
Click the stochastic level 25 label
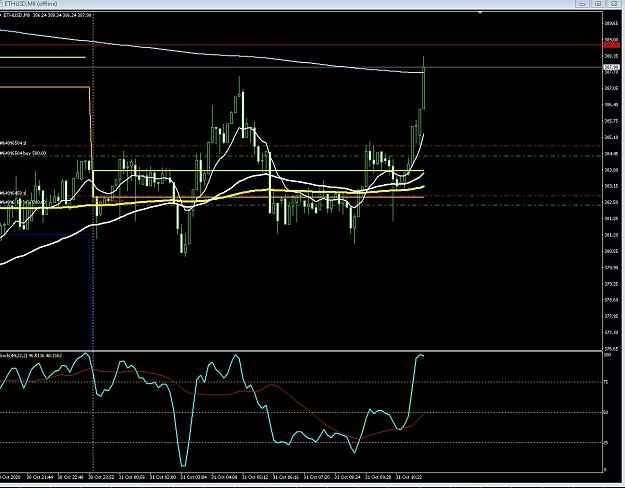606,443
